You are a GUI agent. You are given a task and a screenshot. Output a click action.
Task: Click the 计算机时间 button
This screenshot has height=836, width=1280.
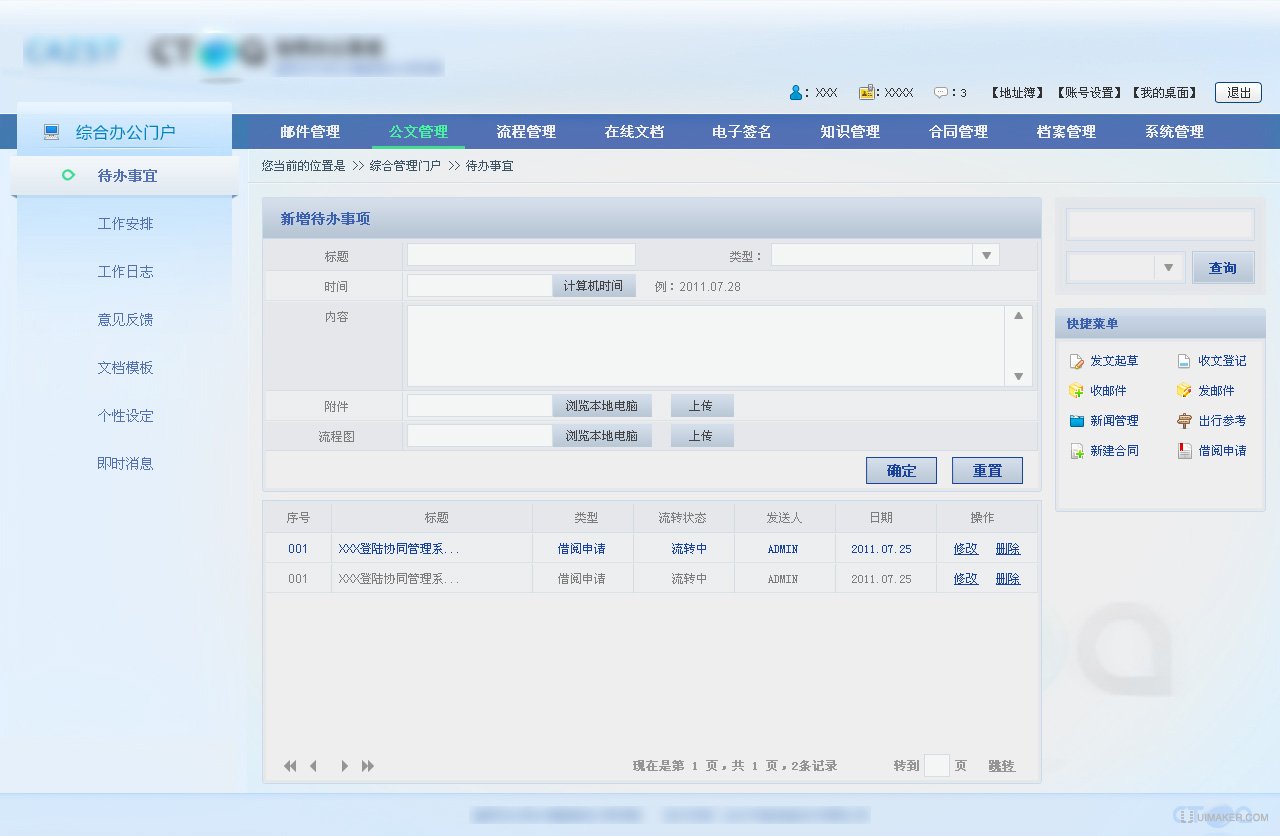click(594, 286)
